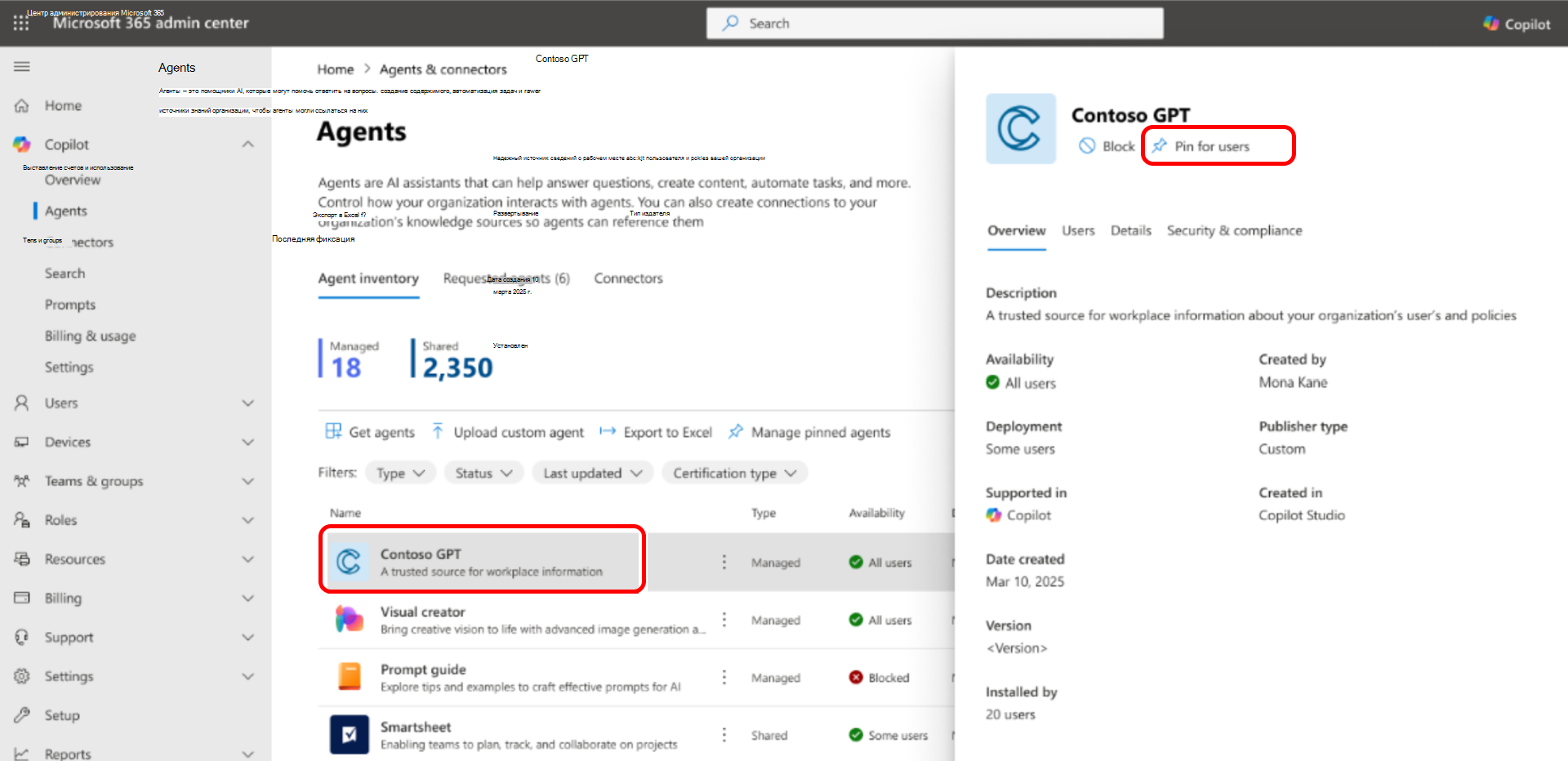
Task: Expand the Roles section chevron
Action: (x=248, y=519)
